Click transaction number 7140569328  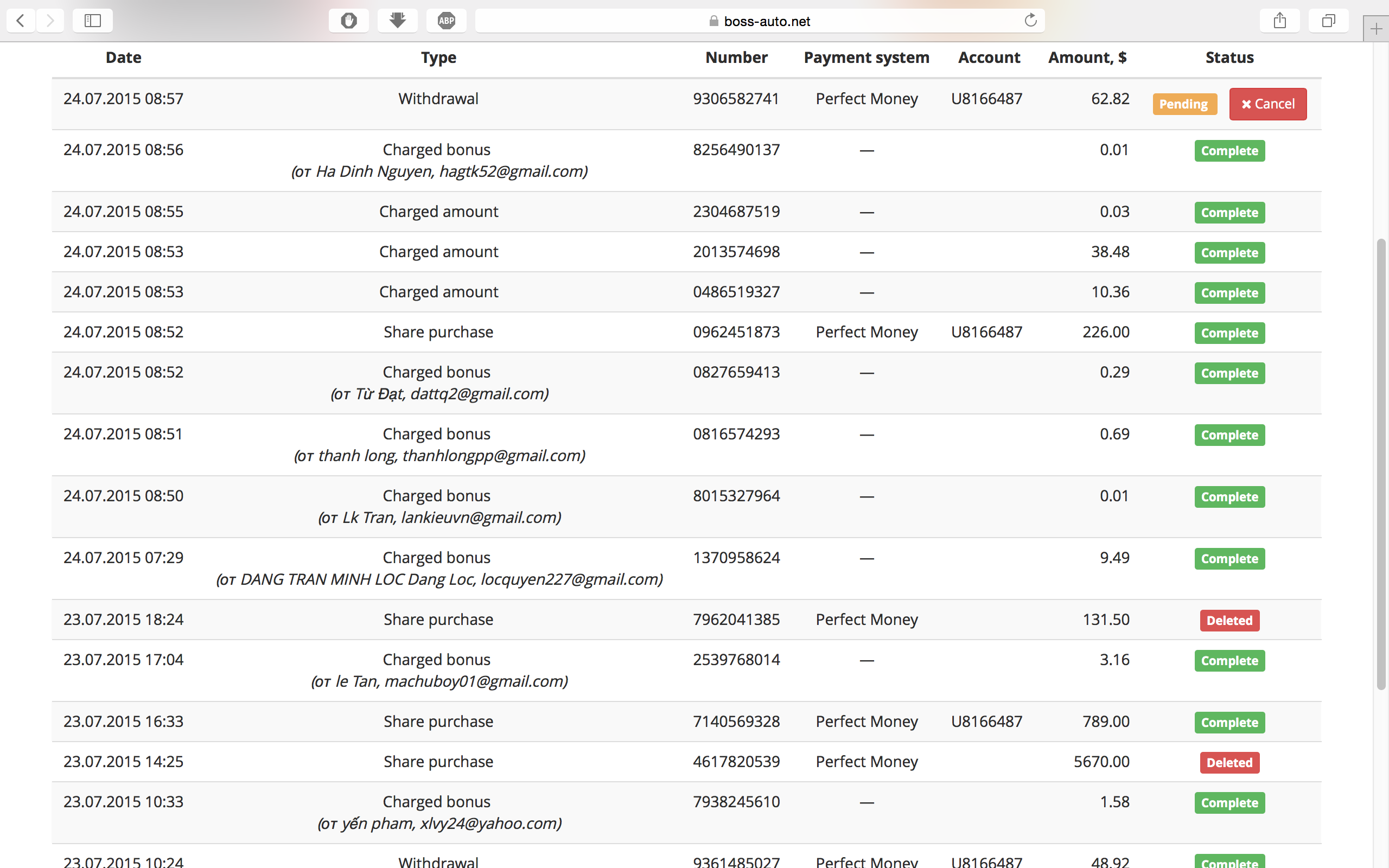coord(736,722)
